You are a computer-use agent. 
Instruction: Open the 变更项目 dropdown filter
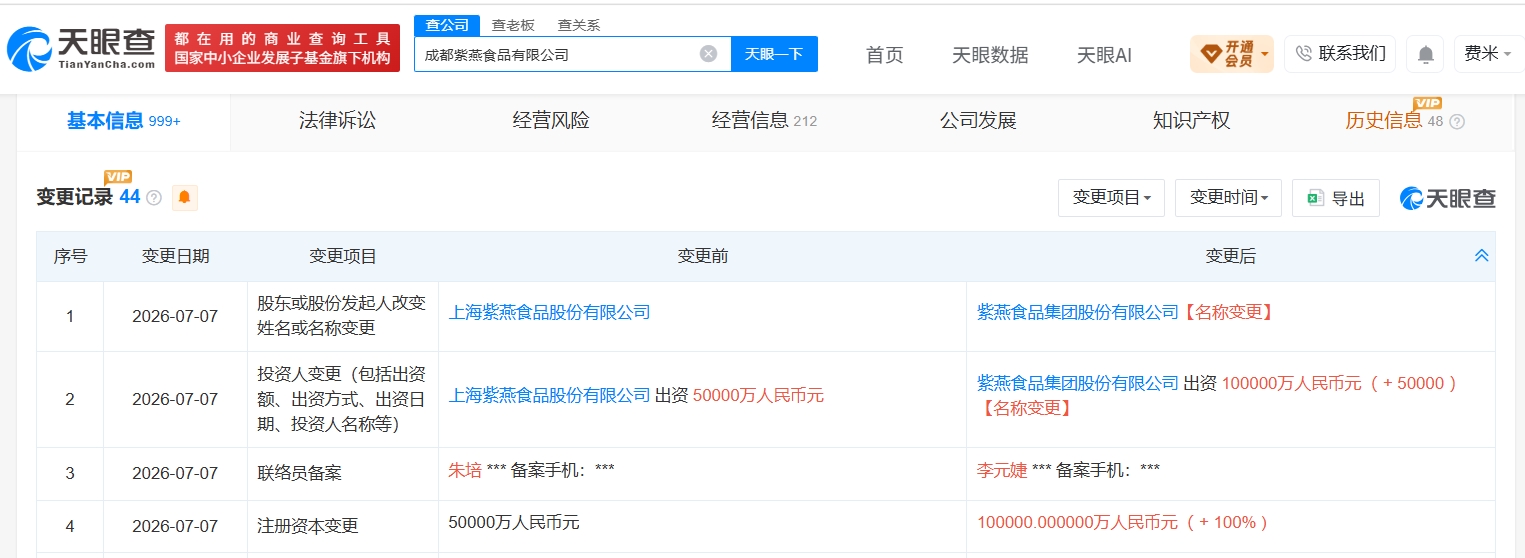coord(1111,198)
